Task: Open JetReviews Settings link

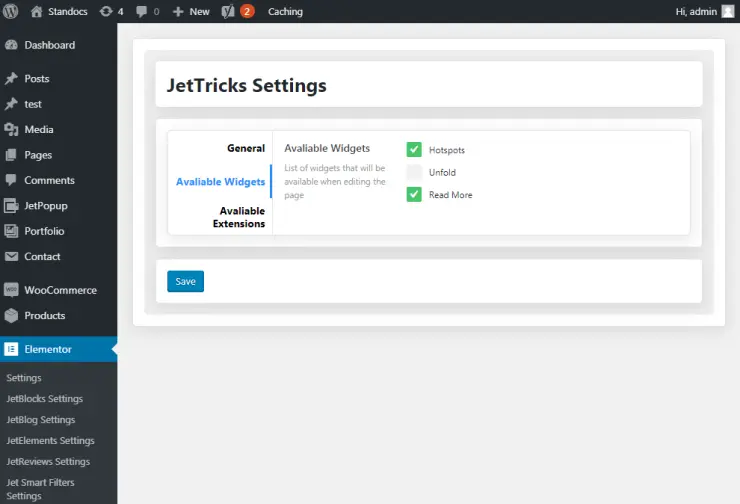Action: pyautogui.click(x=48, y=462)
